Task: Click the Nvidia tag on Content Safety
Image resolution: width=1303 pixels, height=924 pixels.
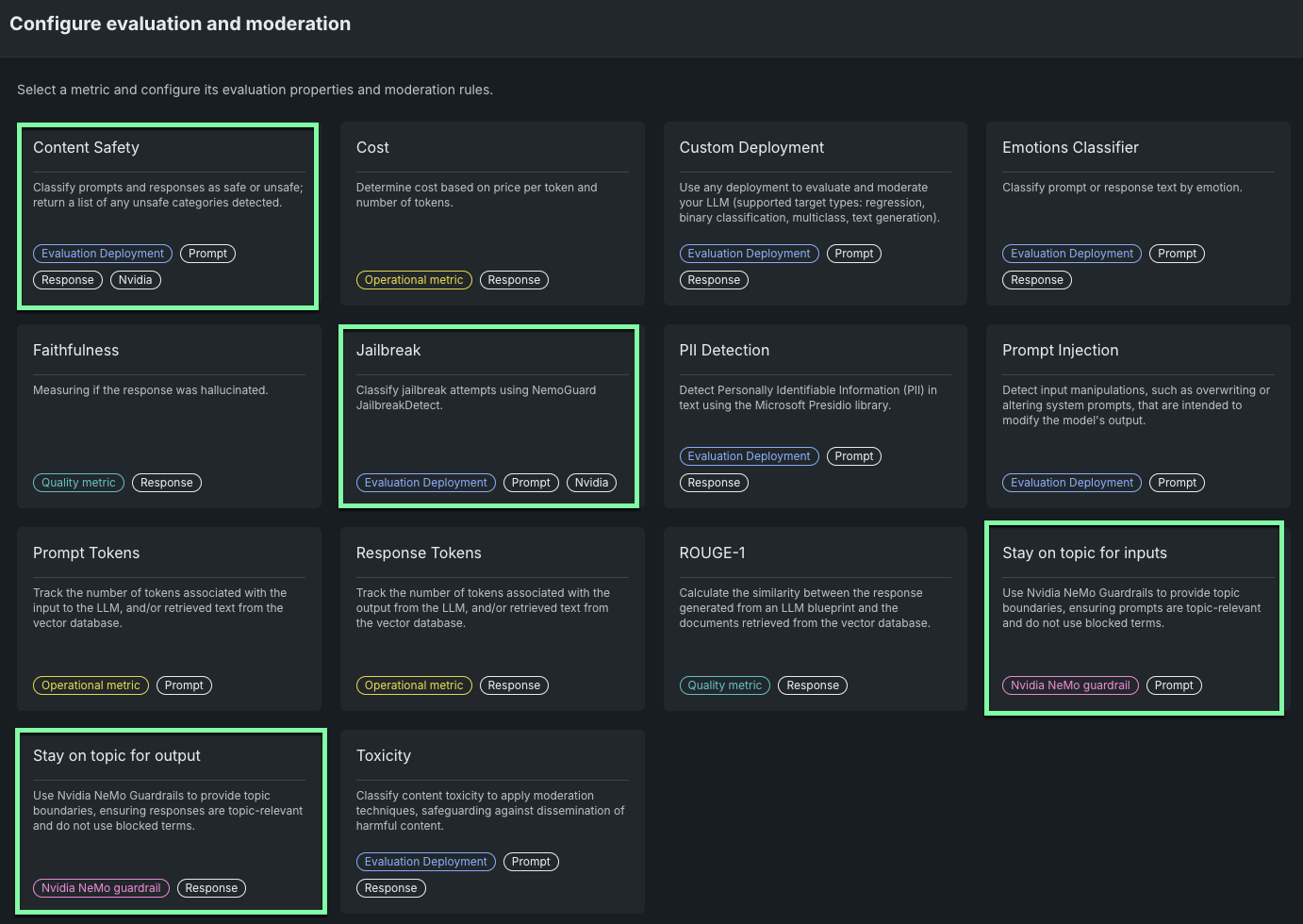Action: pyautogui.click(x=136, y=280)
